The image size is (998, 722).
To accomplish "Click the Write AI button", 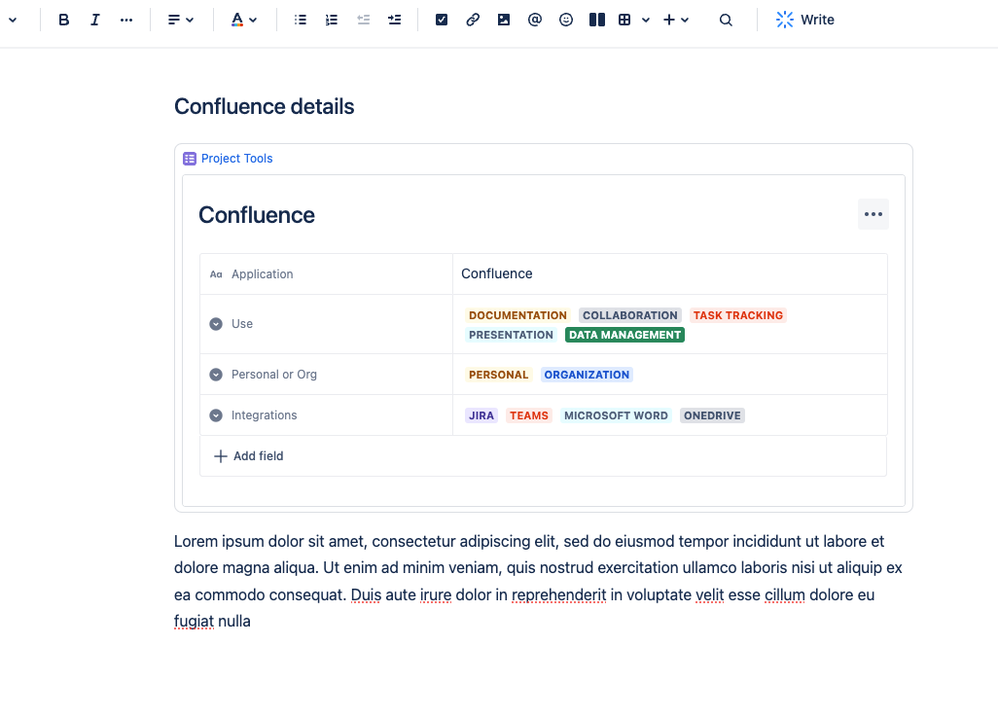I will pyautogui.click(x=805, y=20).
